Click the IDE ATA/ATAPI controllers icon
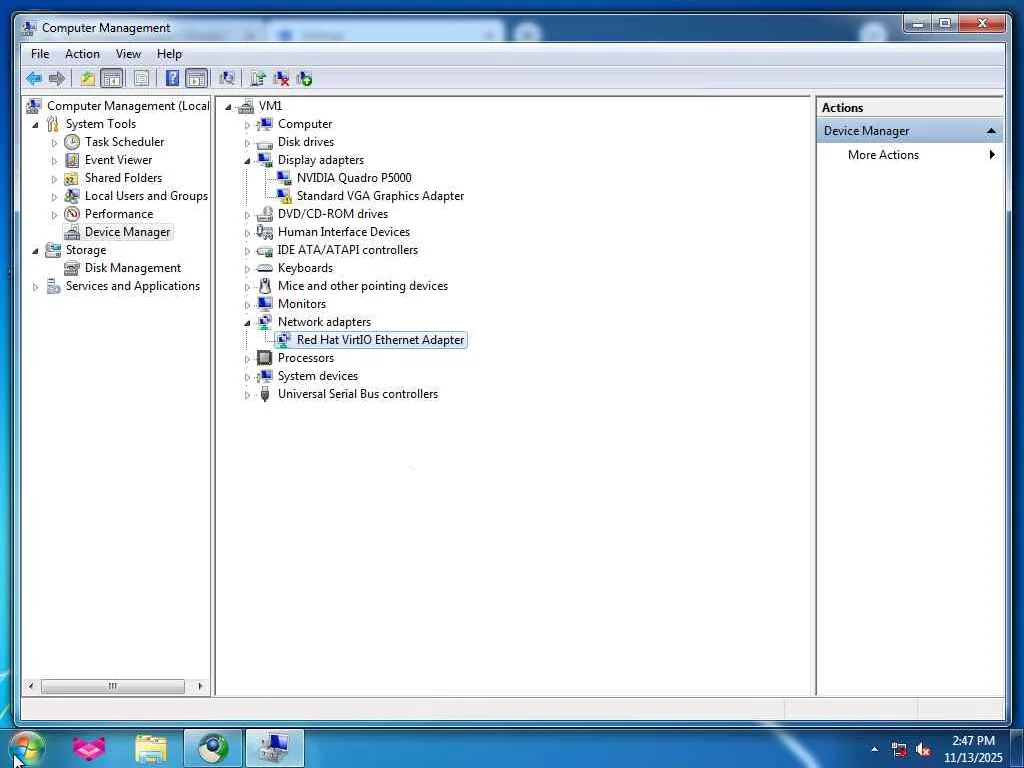 [x=264, y=250]
